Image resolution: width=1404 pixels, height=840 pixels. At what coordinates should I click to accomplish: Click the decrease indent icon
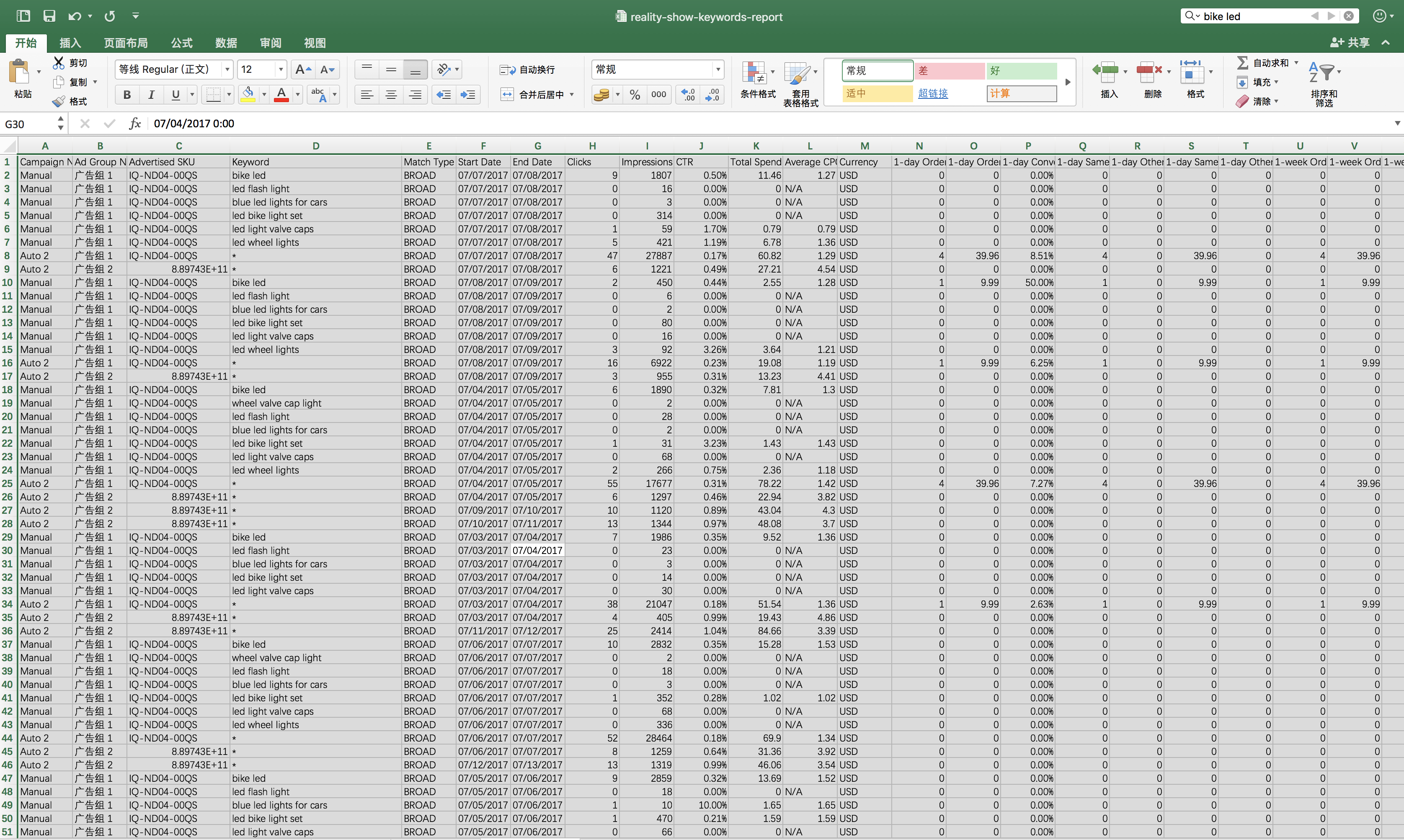[x=444, y=95]
